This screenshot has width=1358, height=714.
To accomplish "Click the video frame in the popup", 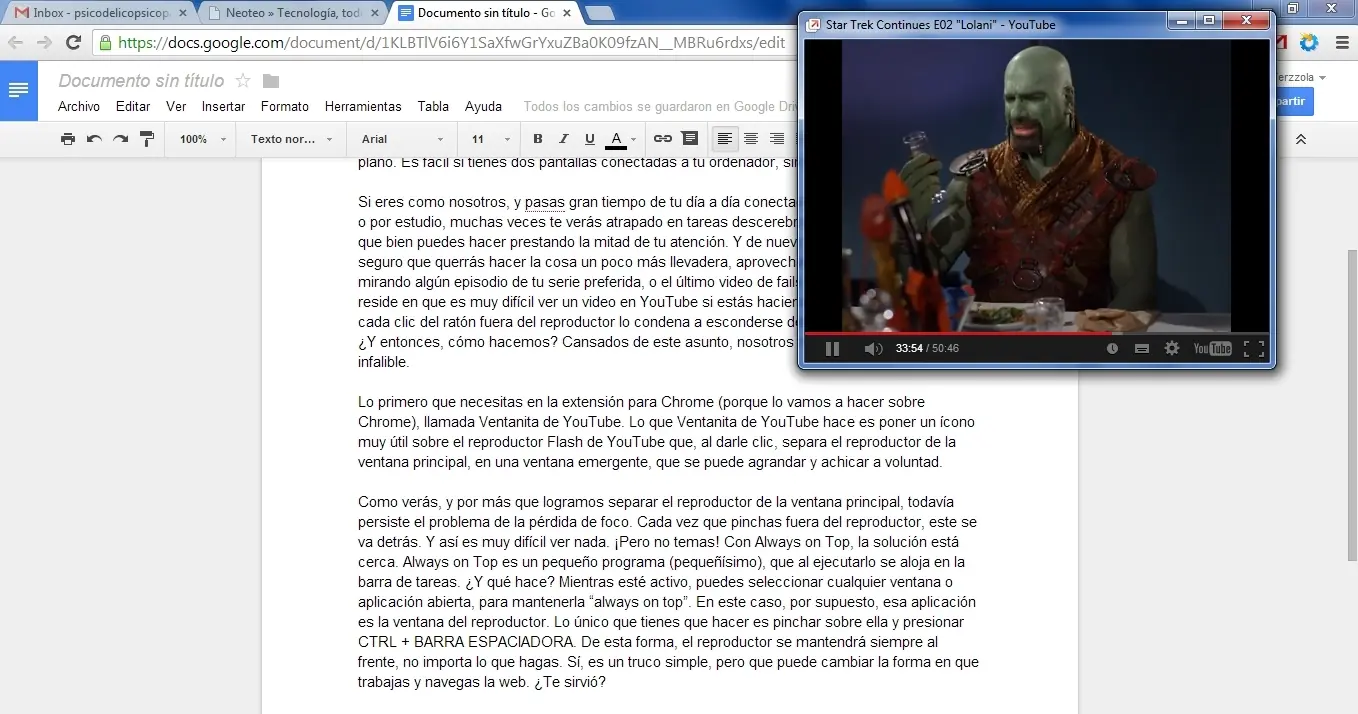I will tap(1037, 186).
